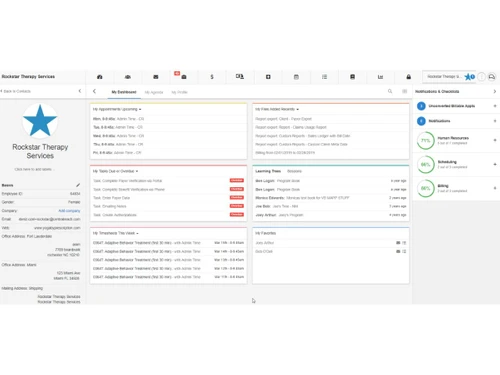Click the envelope icon in first favorites row
This screenshot has height=375, width=500.
[398, 243]
